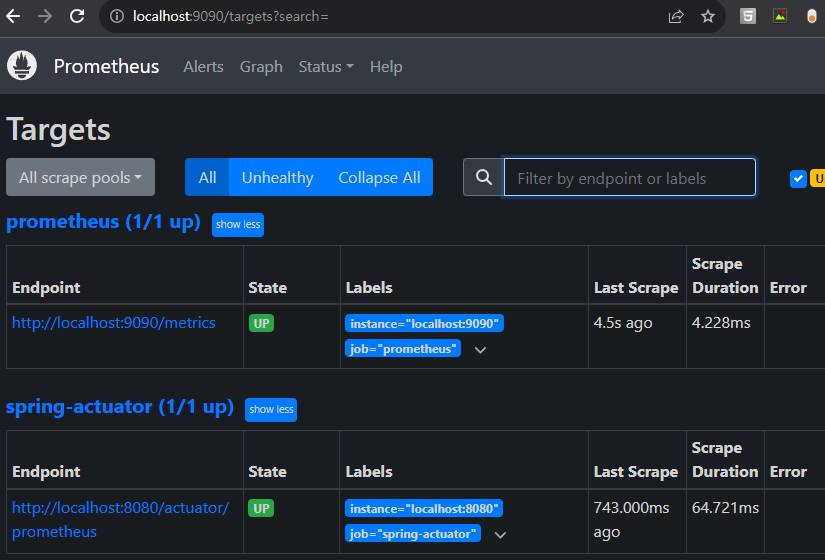The image size is (825, 560).
Task: Toggle the blue checkbox beside the filter field
Action: coord(798,179)
